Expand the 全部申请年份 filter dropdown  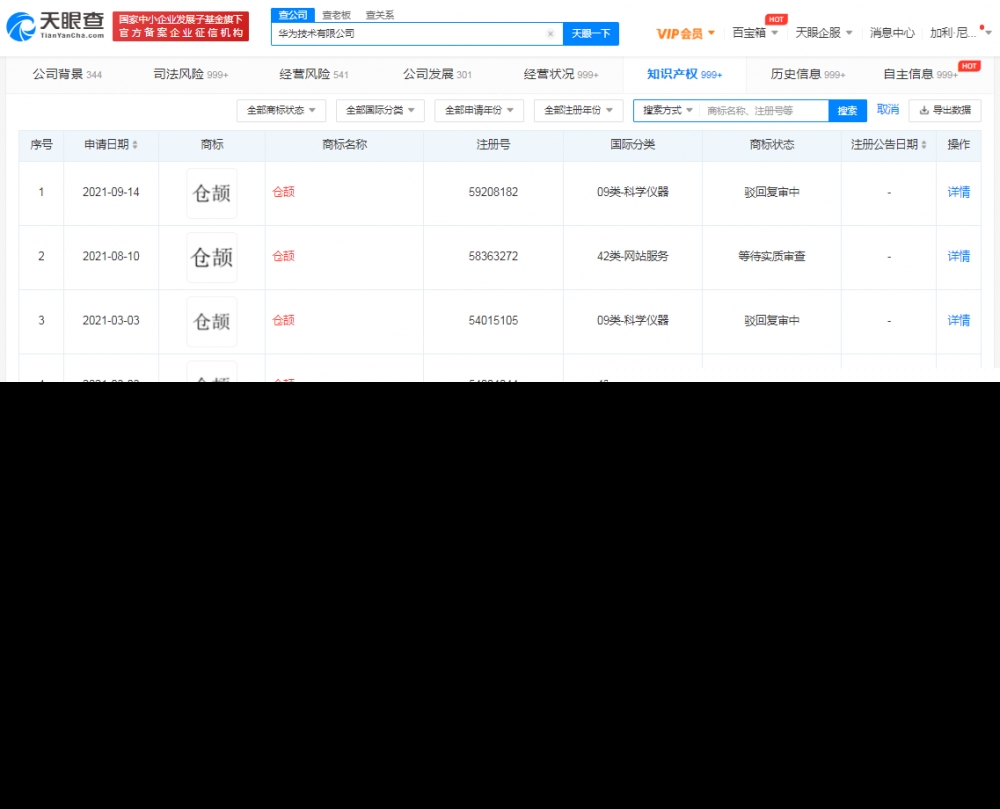pyautogui.click(x=479, y=110)
